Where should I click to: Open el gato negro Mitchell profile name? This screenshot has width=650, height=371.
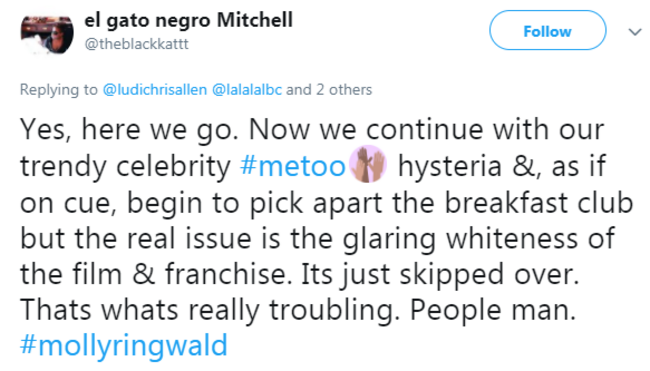pos(188,20)
